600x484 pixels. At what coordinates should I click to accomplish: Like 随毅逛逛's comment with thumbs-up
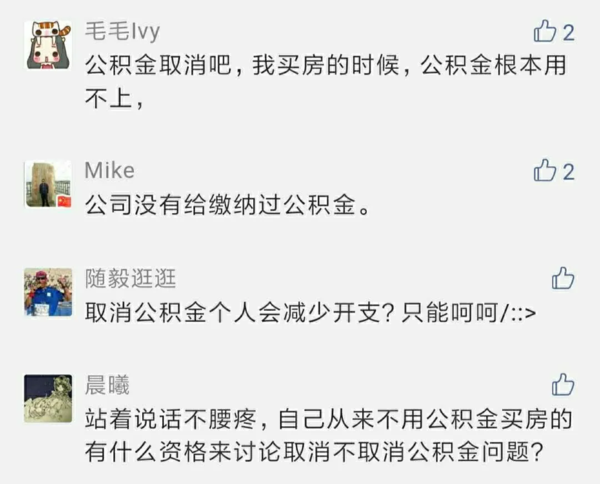coord(563,278)
